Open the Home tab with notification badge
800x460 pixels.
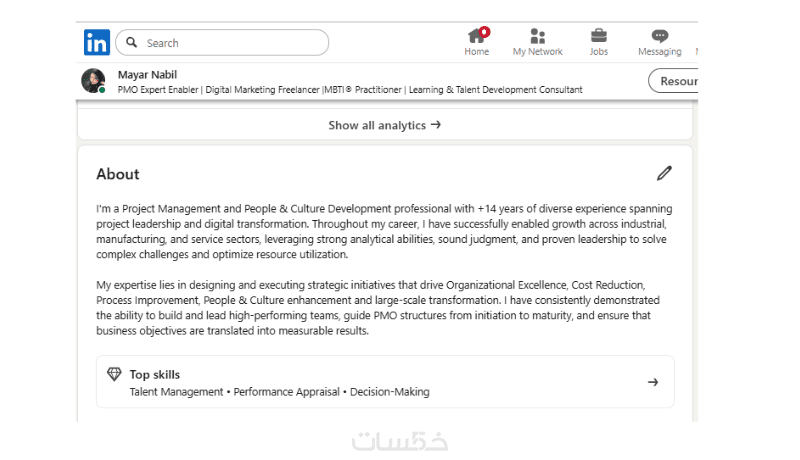[x=477, y=42]
